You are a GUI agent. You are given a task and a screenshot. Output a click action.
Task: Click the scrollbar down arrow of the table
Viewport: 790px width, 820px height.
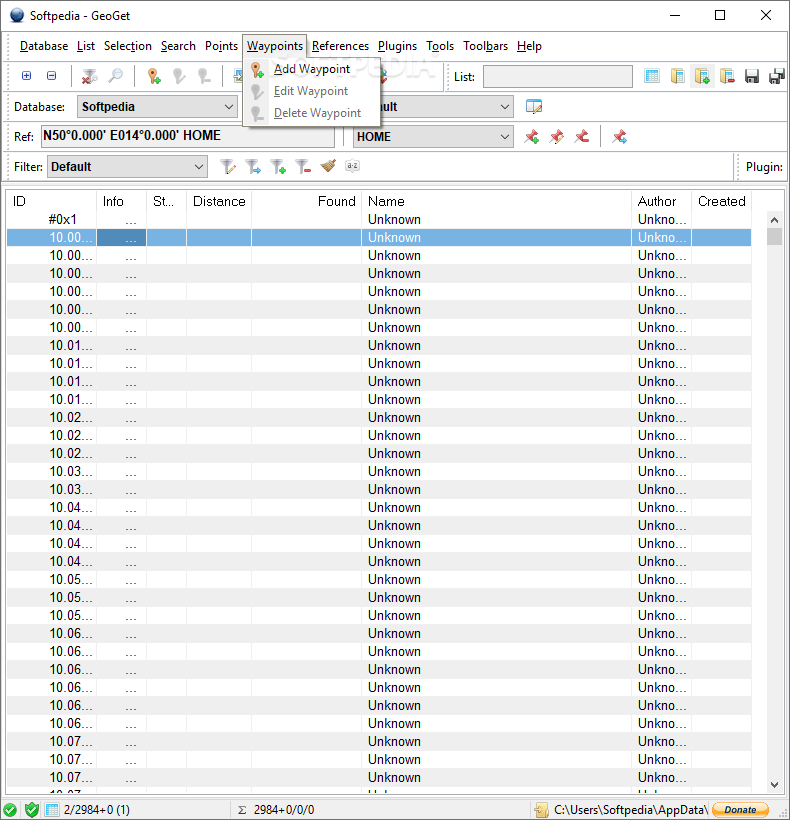click(x=774, y=784)
